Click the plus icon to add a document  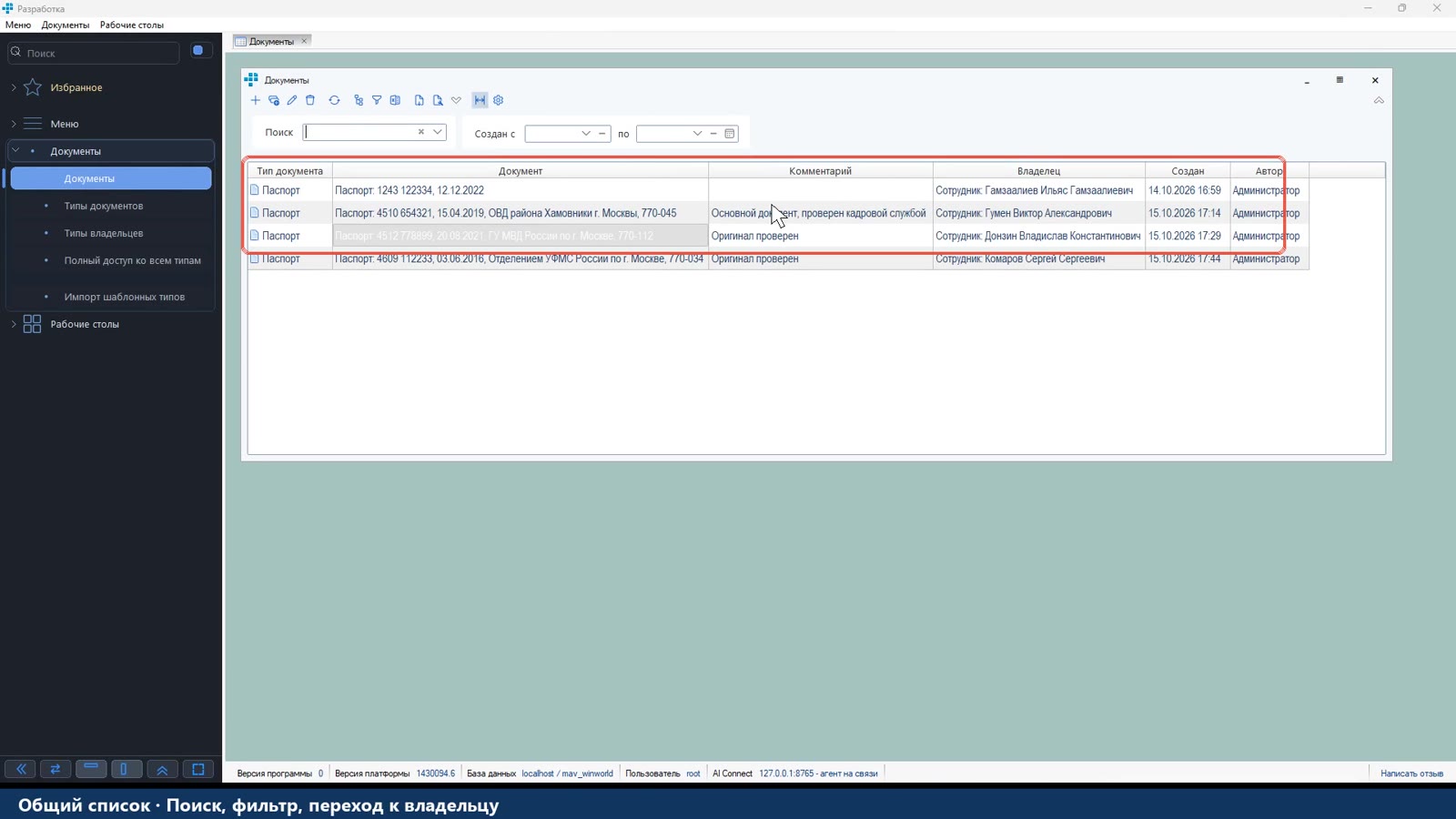[256, 100]
